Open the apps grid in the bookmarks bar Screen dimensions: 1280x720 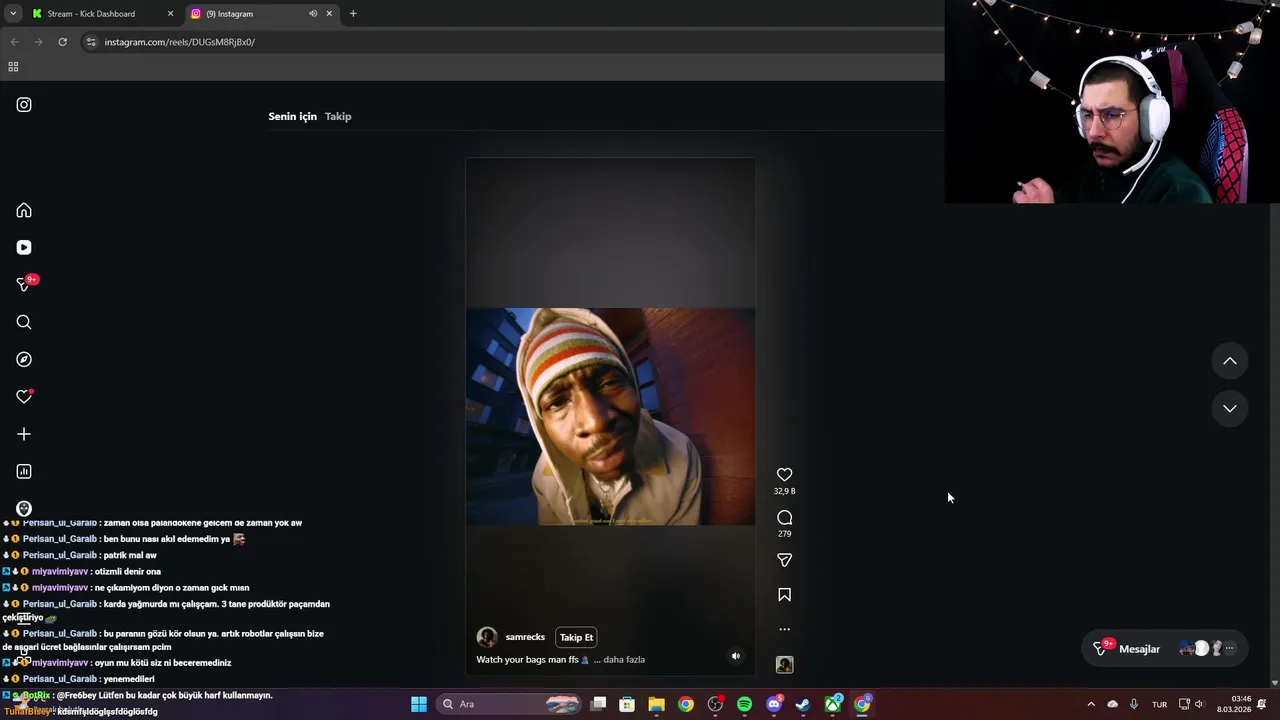tap(13, 67)
